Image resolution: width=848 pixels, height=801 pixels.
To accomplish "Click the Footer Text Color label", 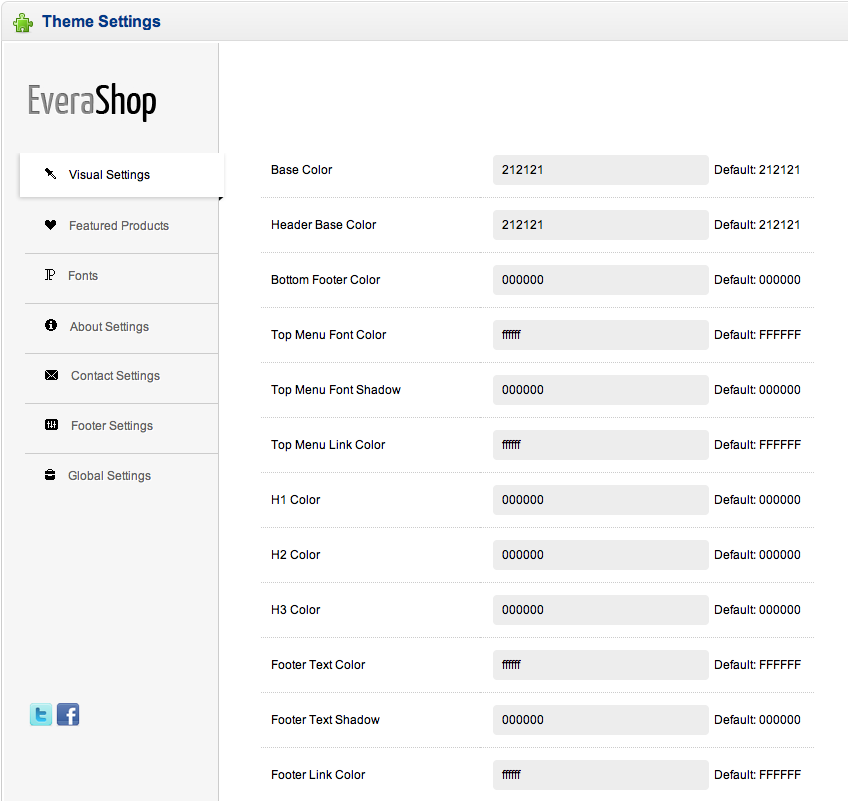I will (318, 665).
